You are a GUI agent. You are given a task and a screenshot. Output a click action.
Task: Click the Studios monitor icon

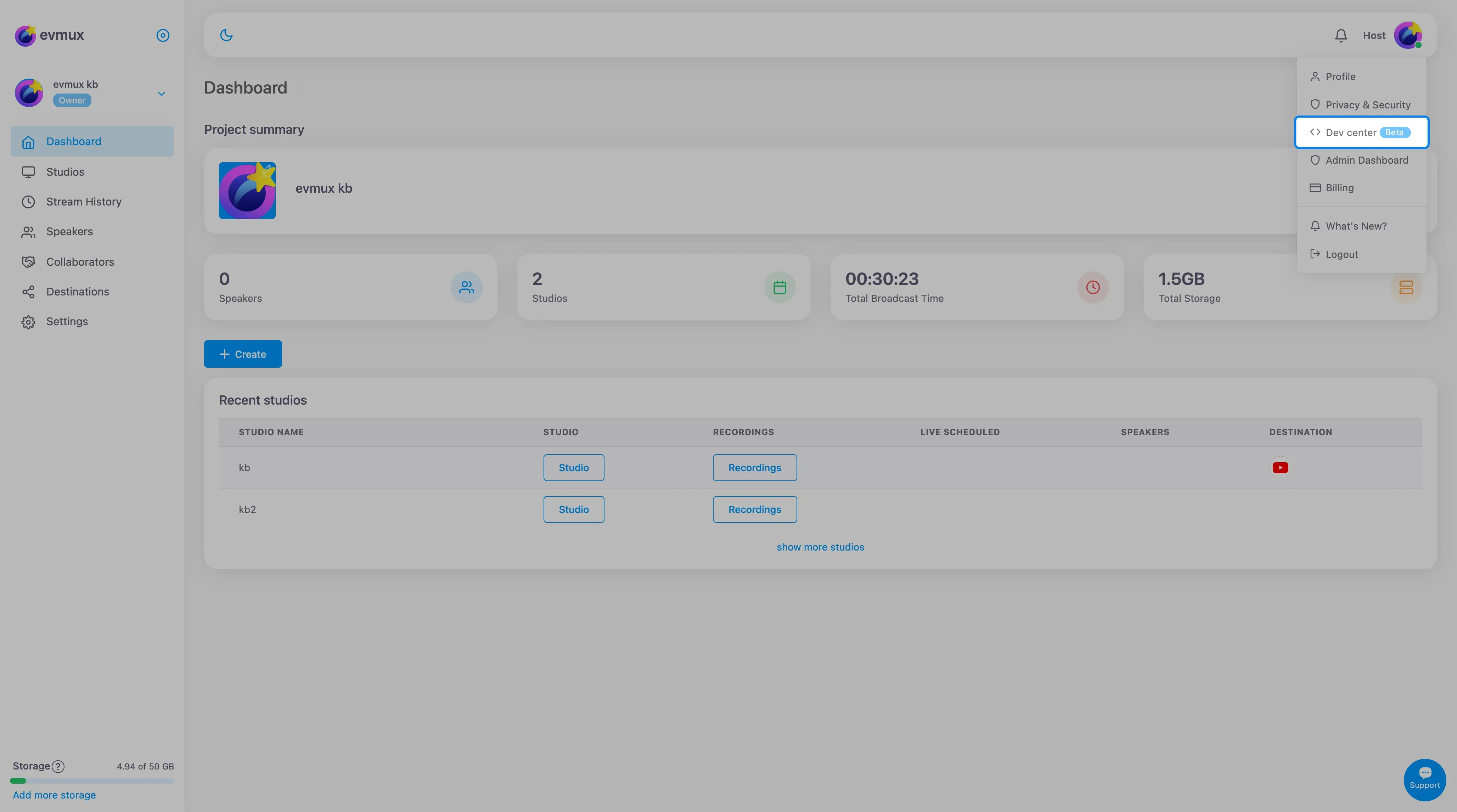28,172
